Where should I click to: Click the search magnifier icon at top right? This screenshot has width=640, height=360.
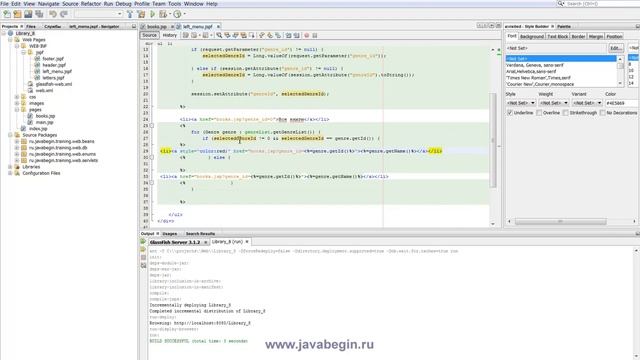561,4
